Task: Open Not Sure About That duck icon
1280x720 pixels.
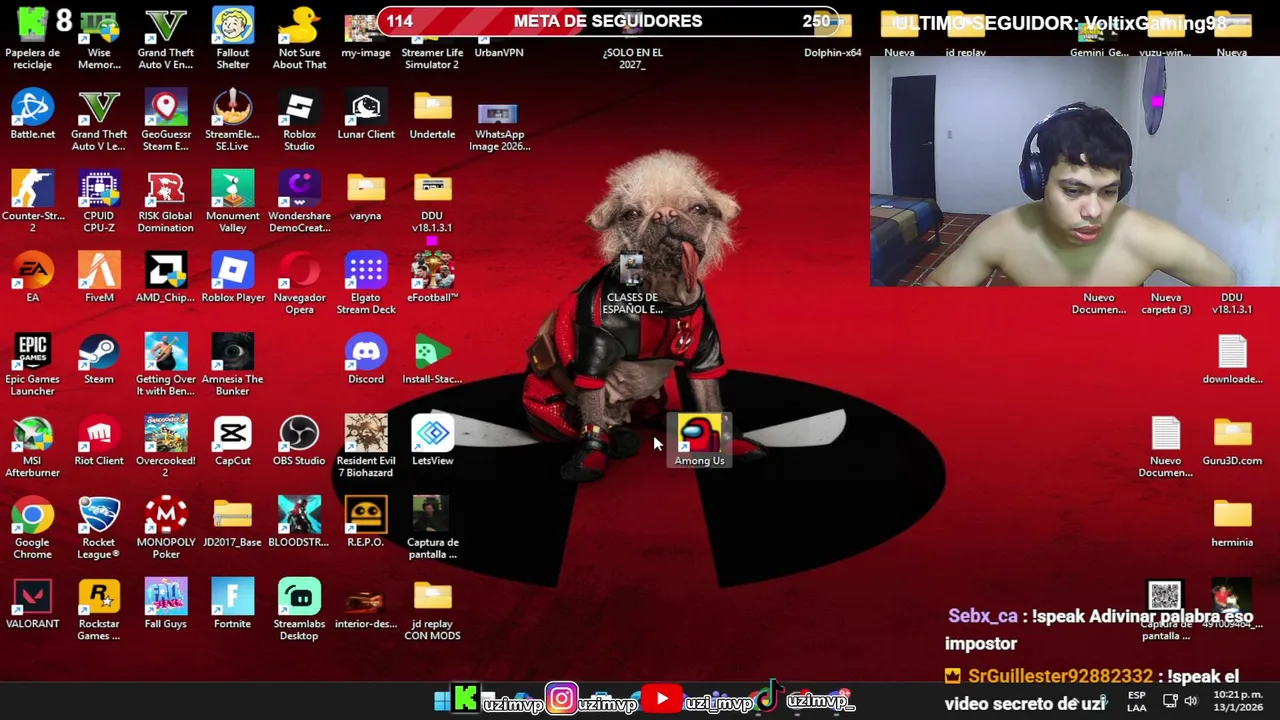Action: (x=299, y=38)
